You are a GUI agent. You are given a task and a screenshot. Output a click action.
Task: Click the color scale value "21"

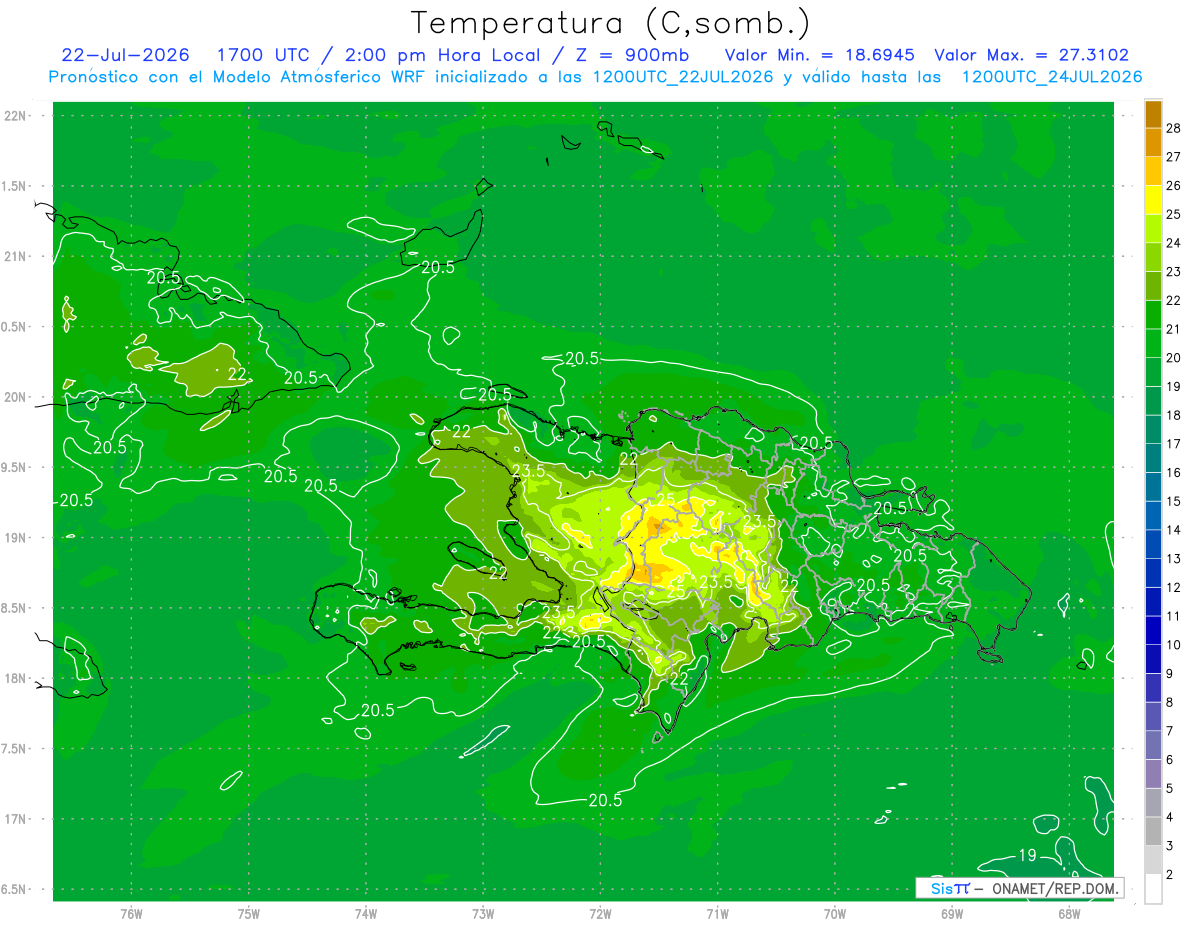[x=1173, y=329]
